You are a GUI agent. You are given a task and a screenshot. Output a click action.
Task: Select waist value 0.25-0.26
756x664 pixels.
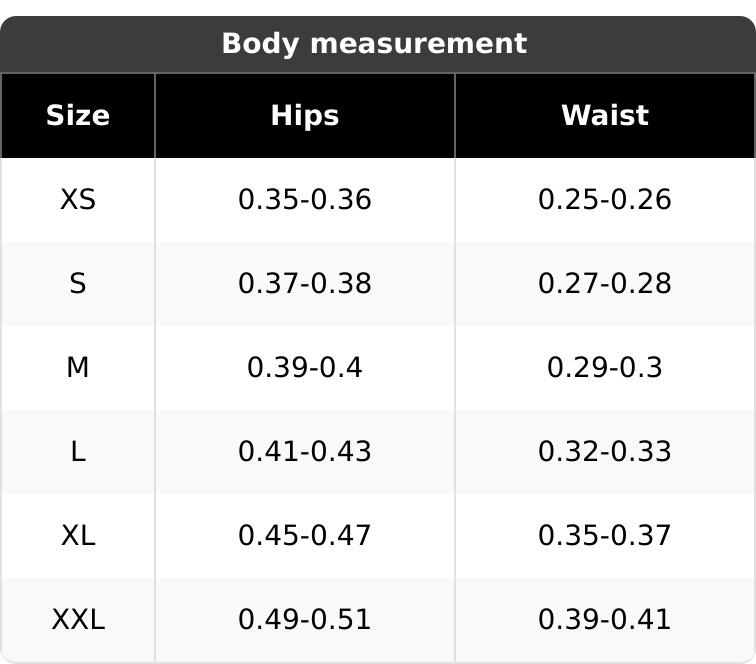[x=605, y=200]
